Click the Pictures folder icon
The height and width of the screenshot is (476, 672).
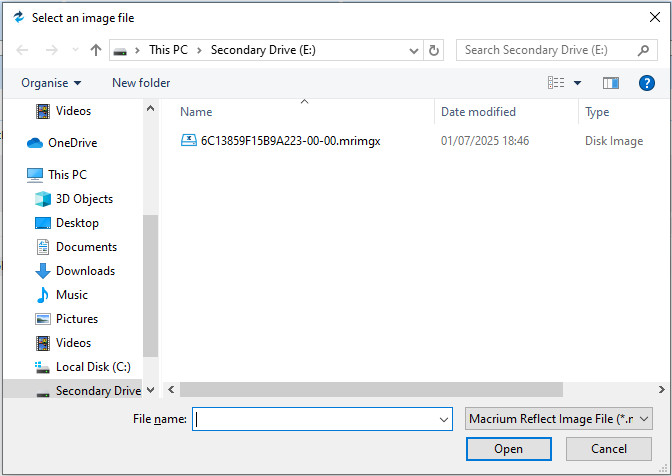pos(43,319)
